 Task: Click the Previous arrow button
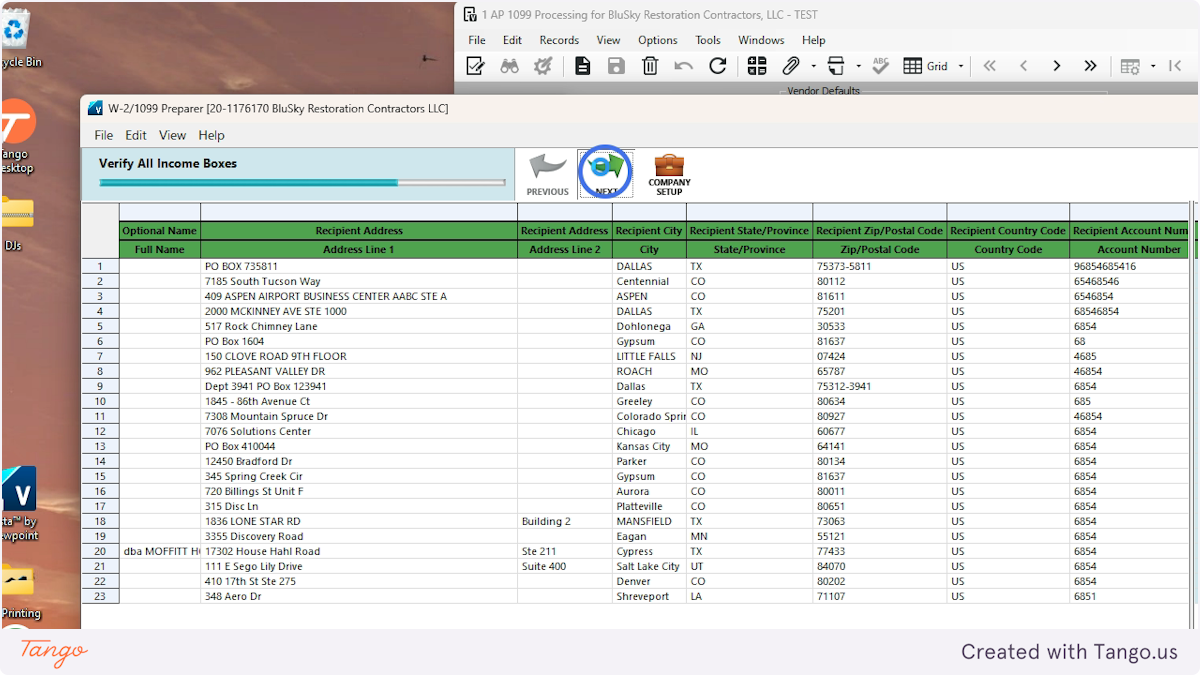(547, 175)
